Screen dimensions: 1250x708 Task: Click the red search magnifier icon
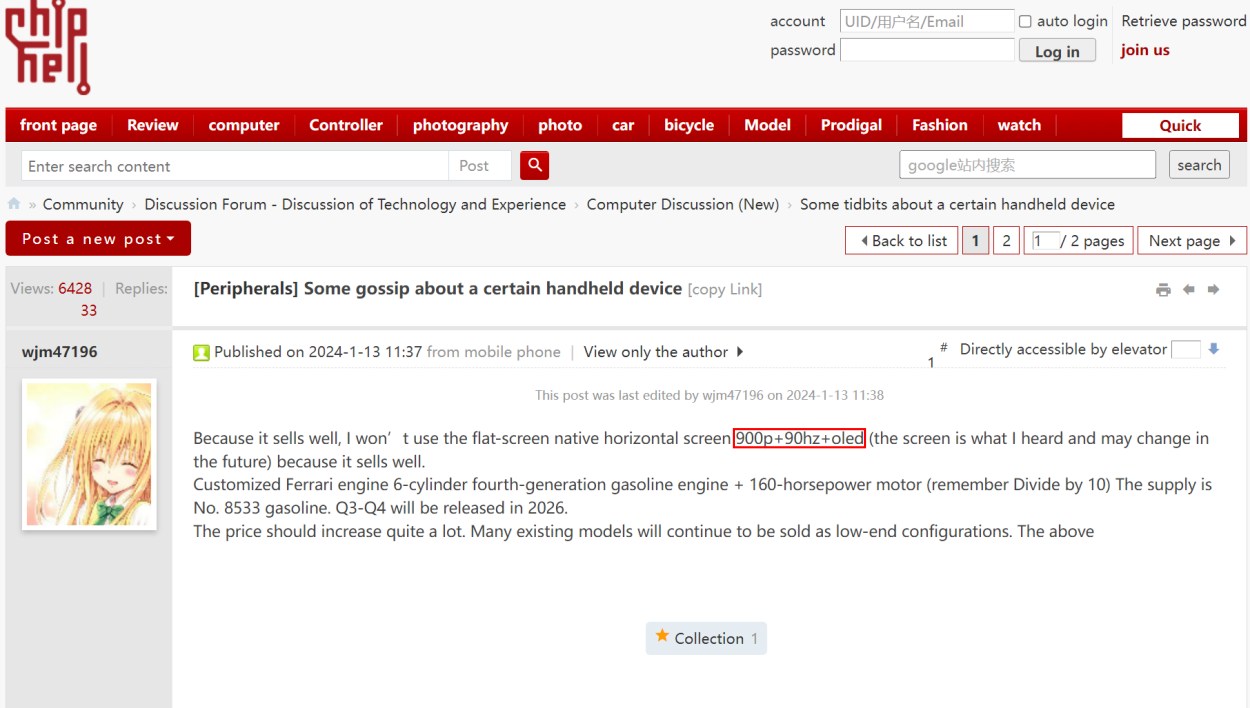coord(535,165)
